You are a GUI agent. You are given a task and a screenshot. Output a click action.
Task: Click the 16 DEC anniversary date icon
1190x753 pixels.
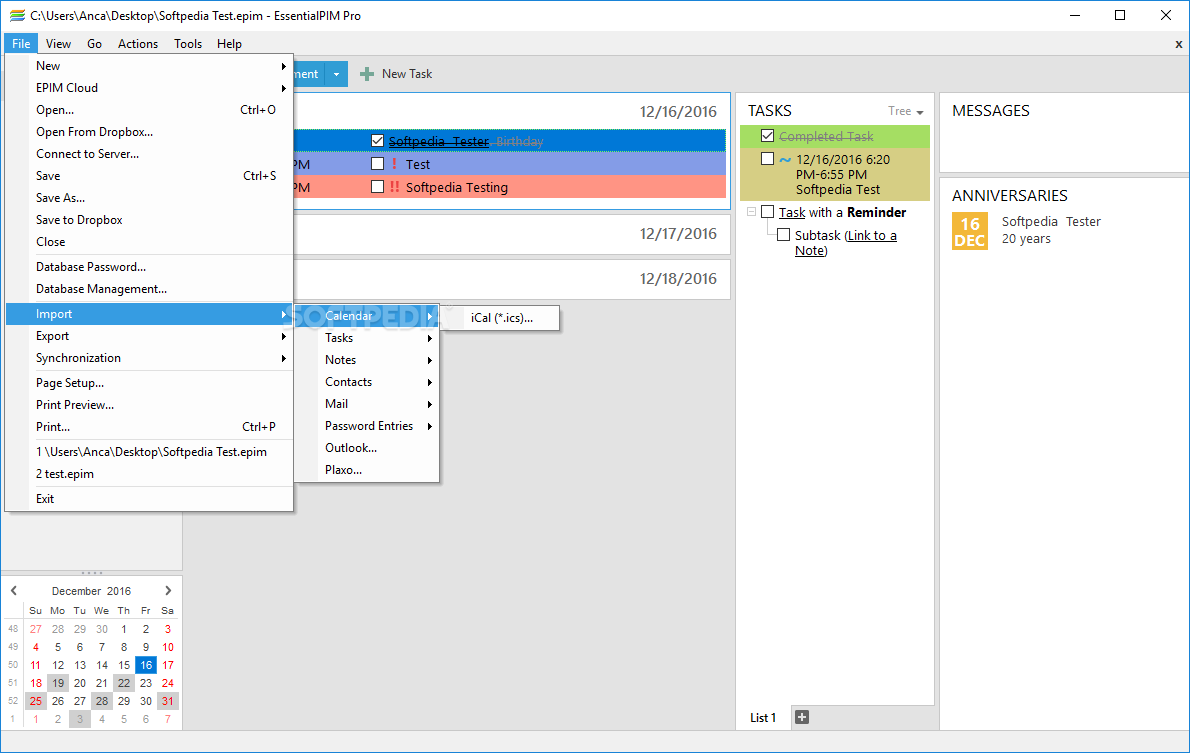[x=970, y=232]
